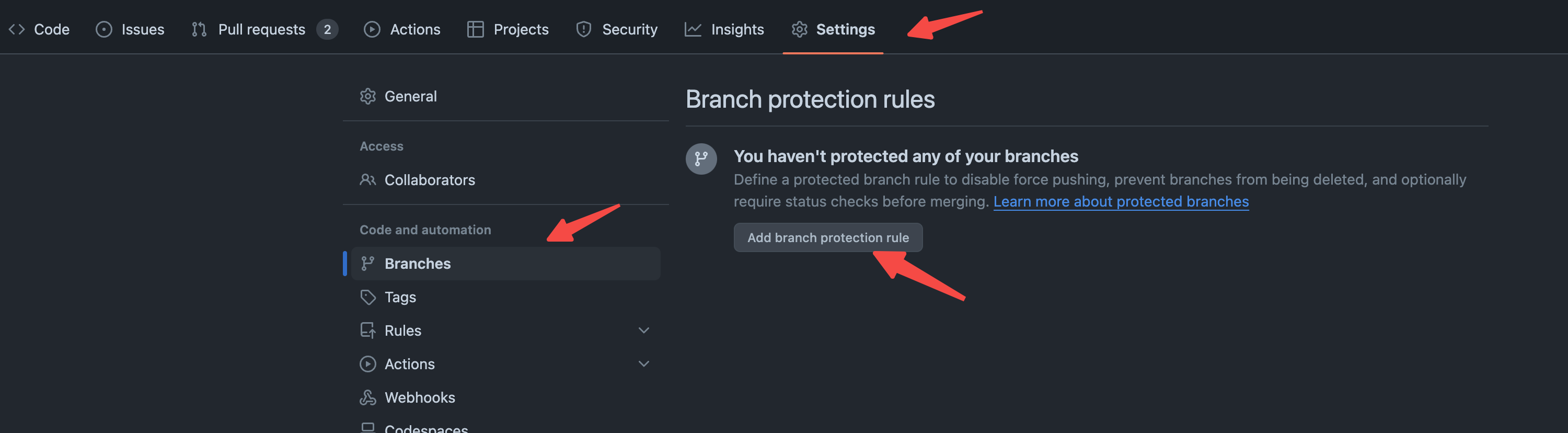Open the Pull requests tab
This screenshot has width=1568, height=433.
[261, 29]
